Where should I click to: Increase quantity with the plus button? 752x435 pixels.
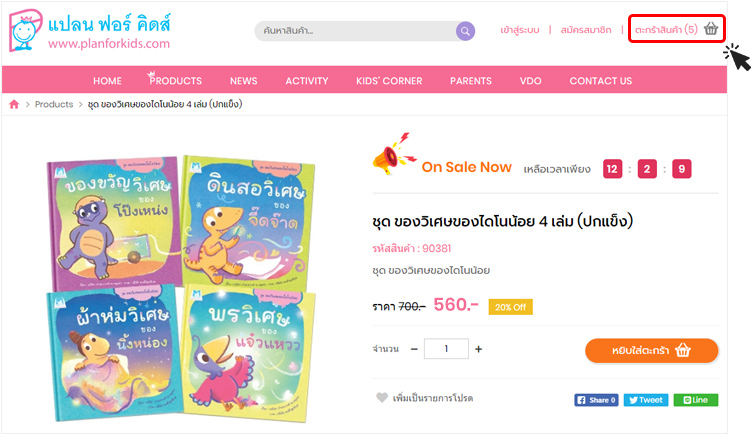pos(478,349)
